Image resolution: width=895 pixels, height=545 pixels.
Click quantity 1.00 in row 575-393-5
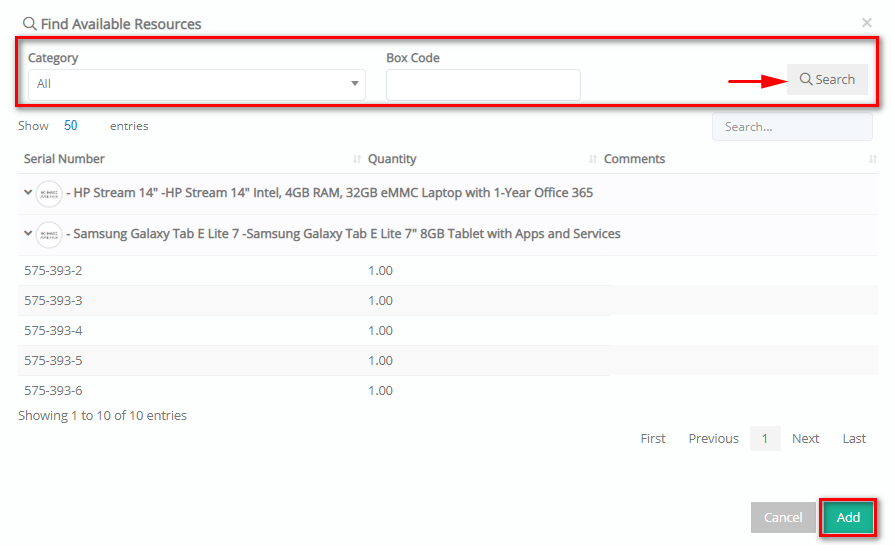[x=380, y=361]
